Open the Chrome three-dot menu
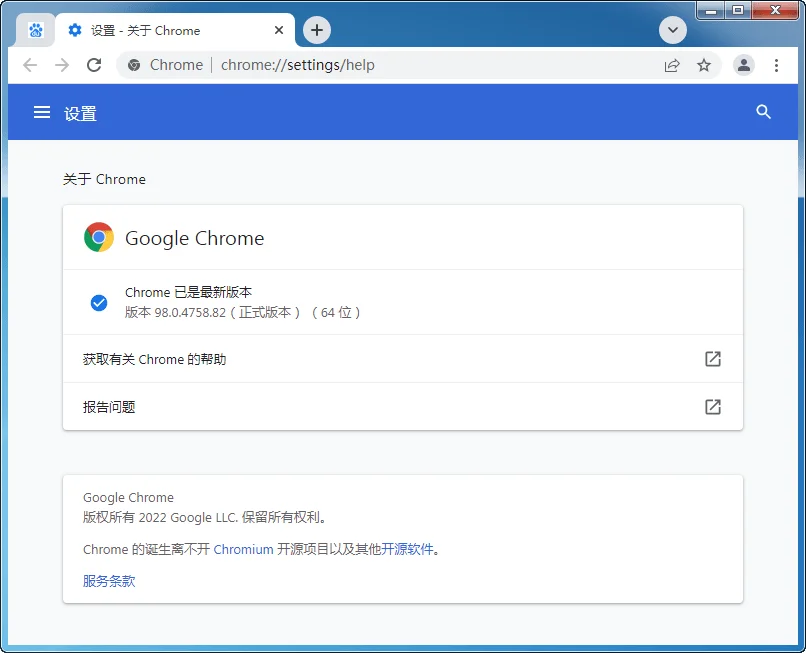 coord(777,65)
